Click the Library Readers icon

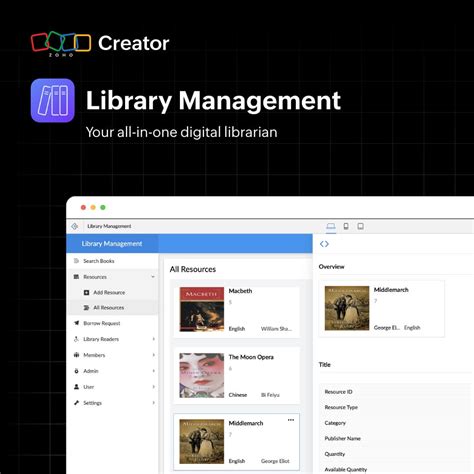(x=76, y=339)
